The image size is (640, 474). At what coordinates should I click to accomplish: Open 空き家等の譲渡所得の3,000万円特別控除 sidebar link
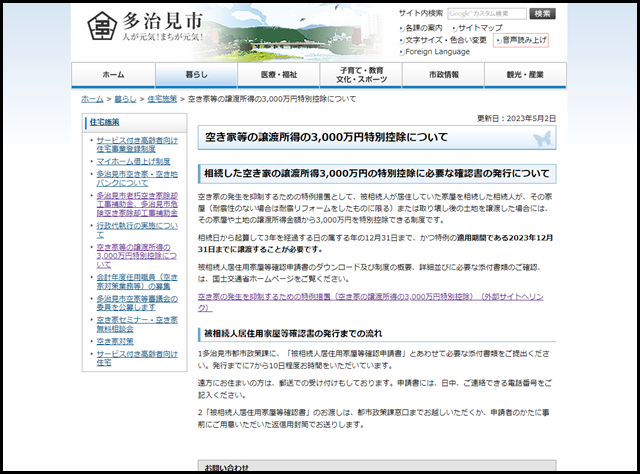(137, 256)
